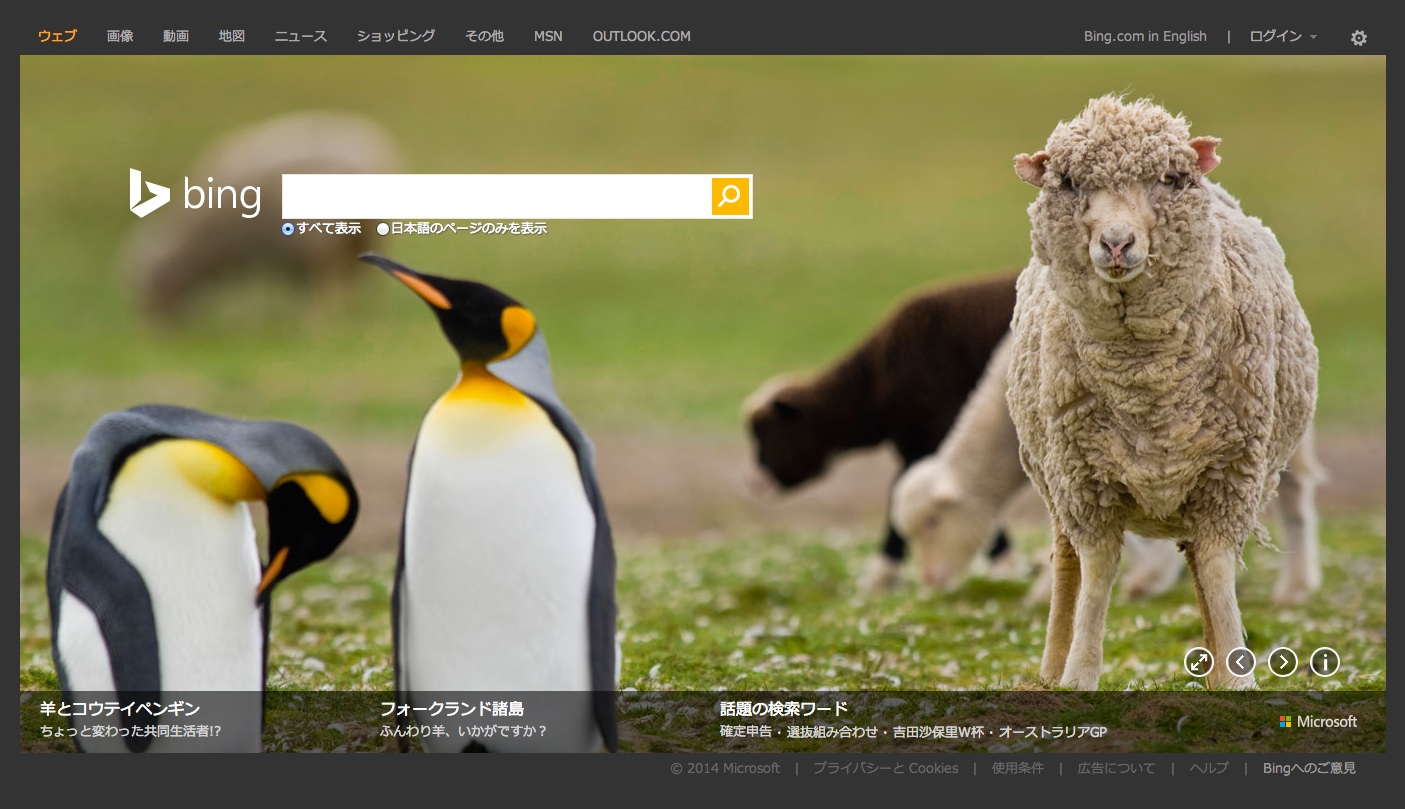Click the fullscreen expand image icon
1405x809 pixels.
tap(1198, 662)
